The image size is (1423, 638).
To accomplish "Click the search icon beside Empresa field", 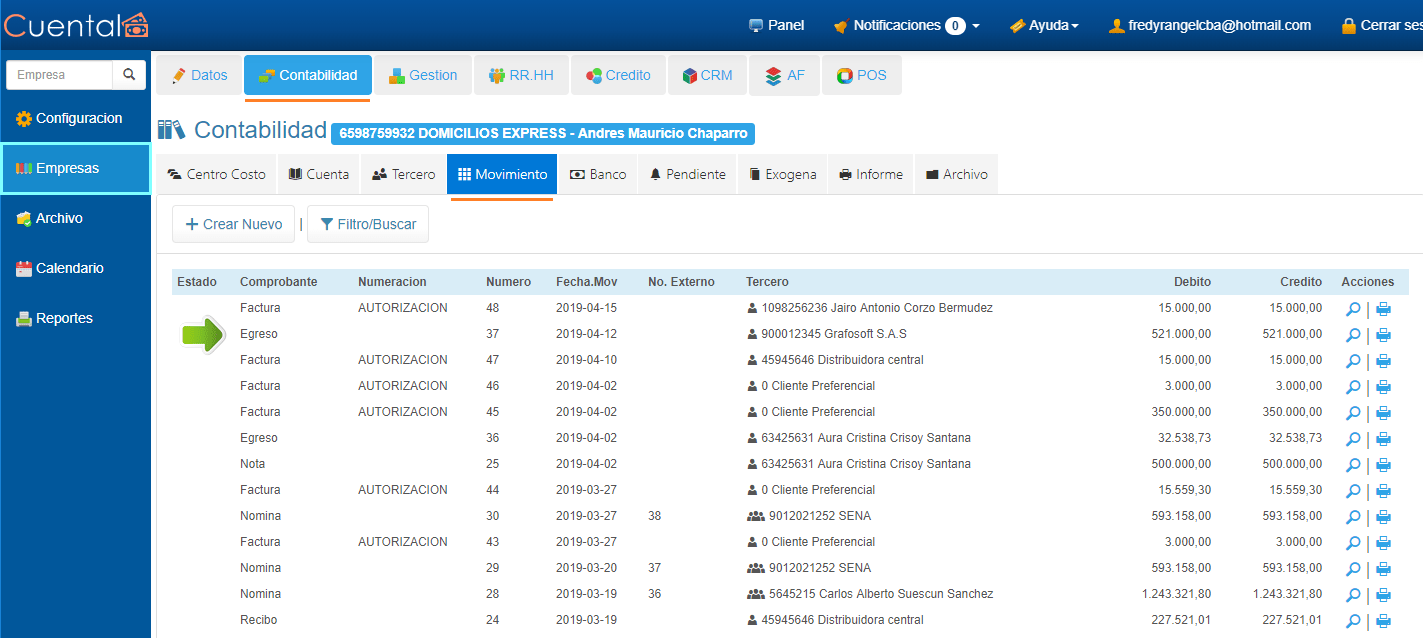I will 128,75.
